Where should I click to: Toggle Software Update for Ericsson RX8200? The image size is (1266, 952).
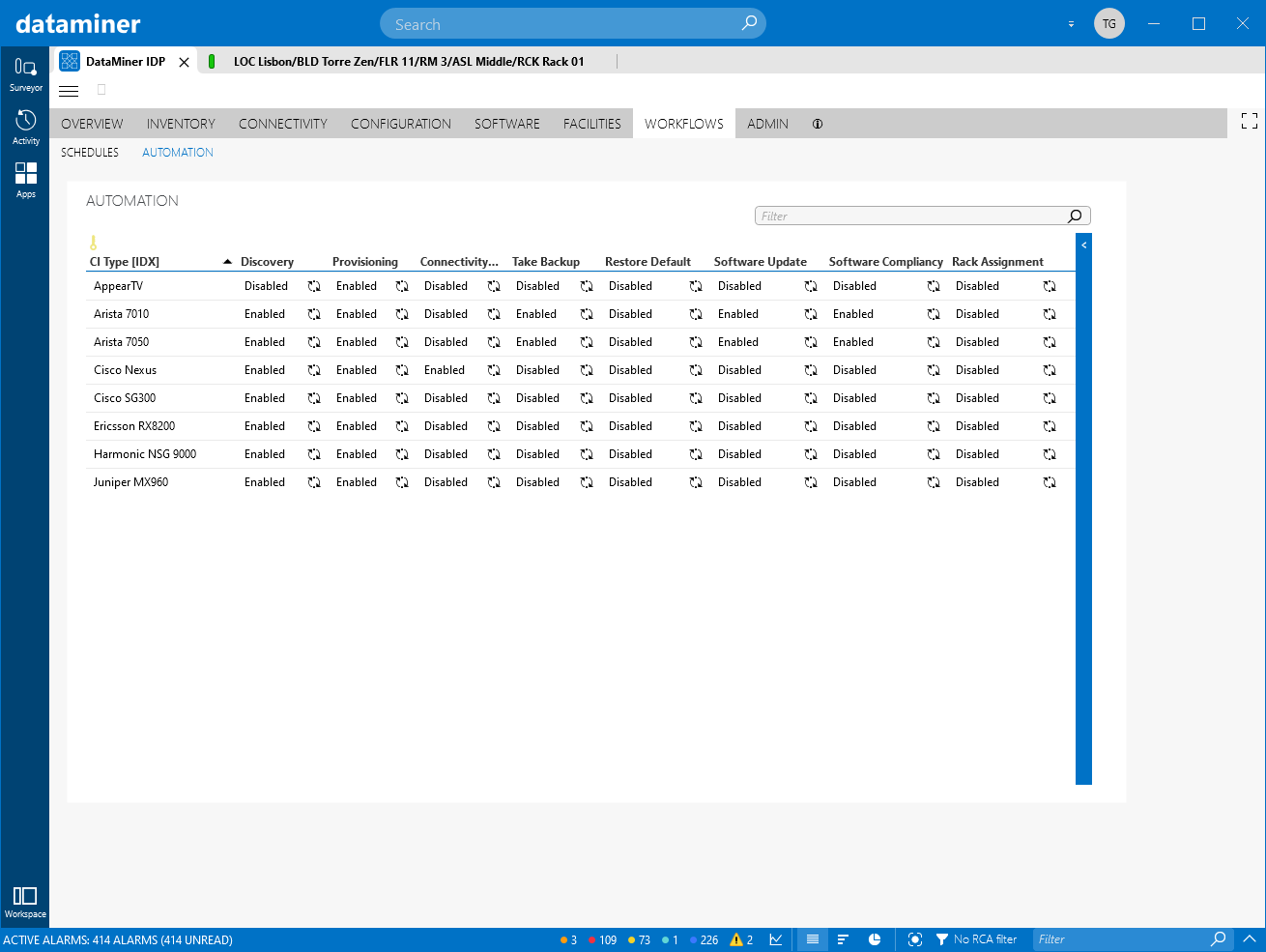tap(811, 426)
